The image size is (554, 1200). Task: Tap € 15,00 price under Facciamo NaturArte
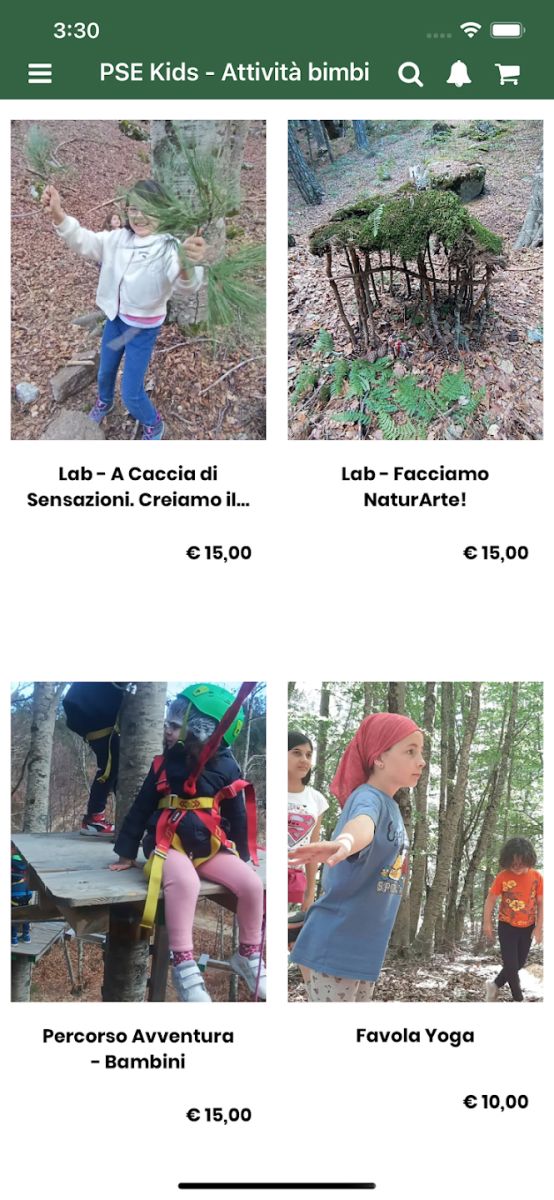tap(496, 553)
